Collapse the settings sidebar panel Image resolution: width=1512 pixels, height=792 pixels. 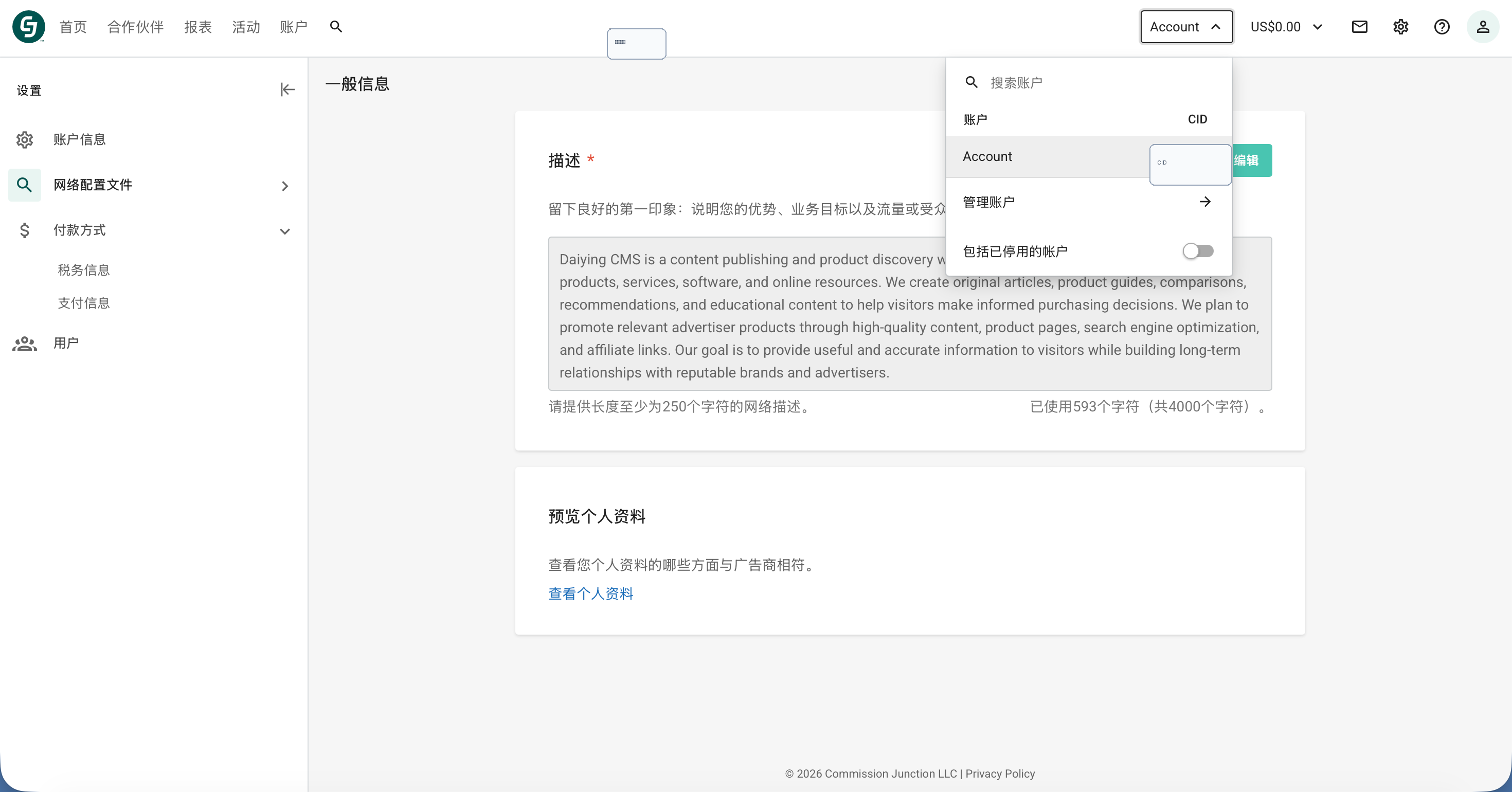[287, 89]
